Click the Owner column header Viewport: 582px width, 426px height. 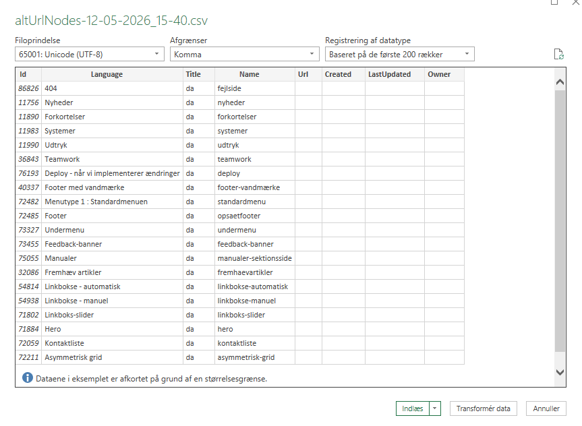coord(444,74)
